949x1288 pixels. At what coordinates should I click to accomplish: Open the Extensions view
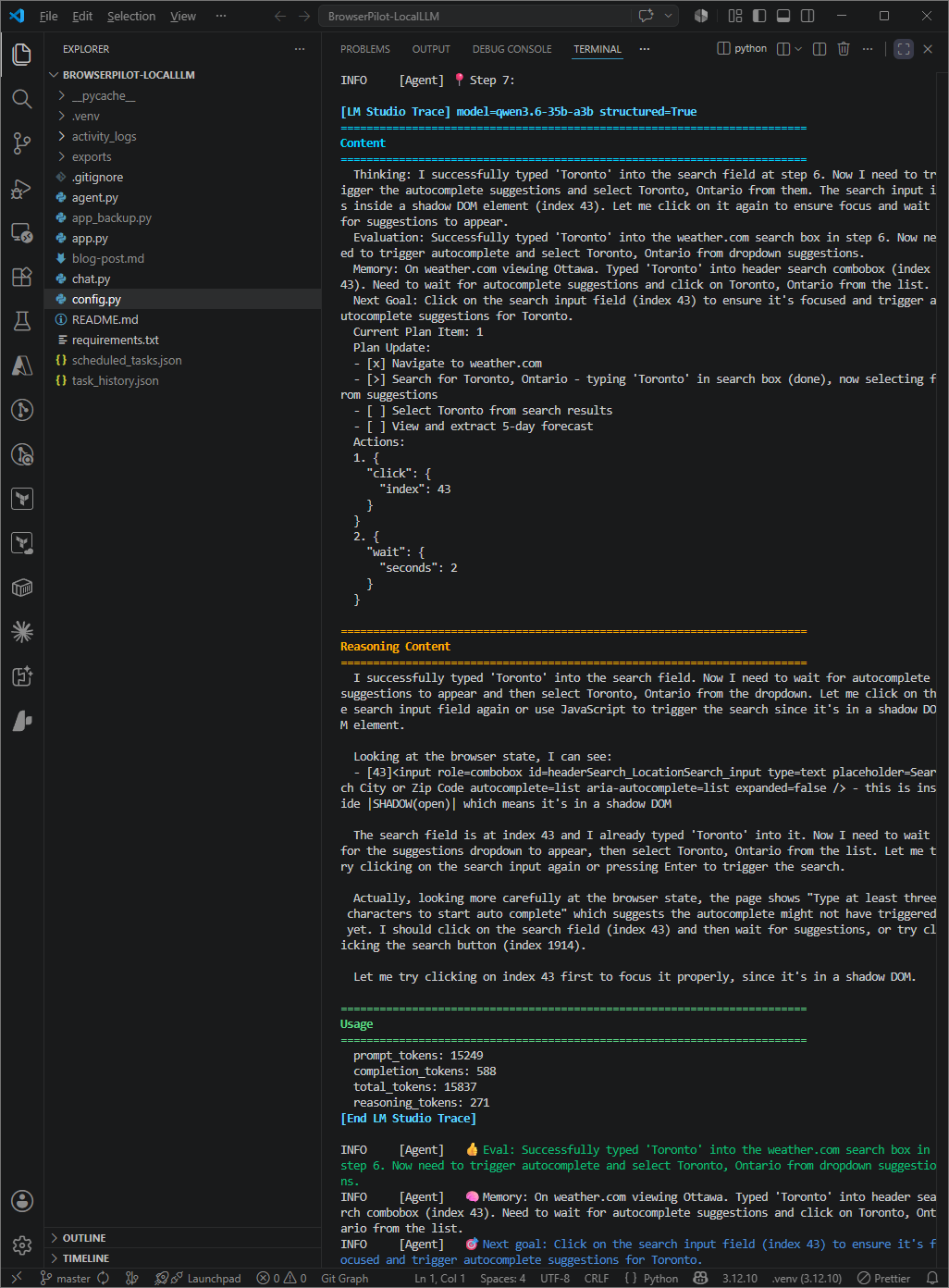click(22, 277)
